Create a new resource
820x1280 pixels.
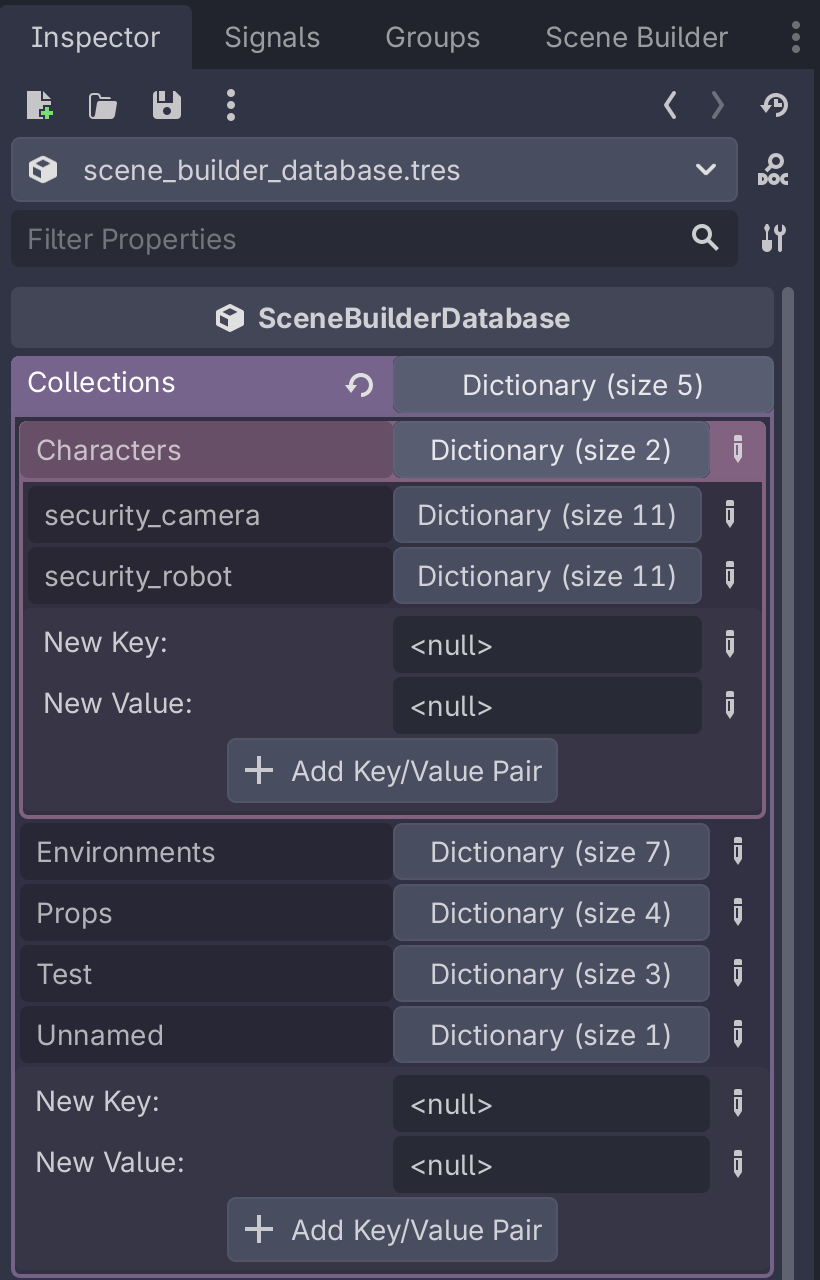click(x=36, y=104)
